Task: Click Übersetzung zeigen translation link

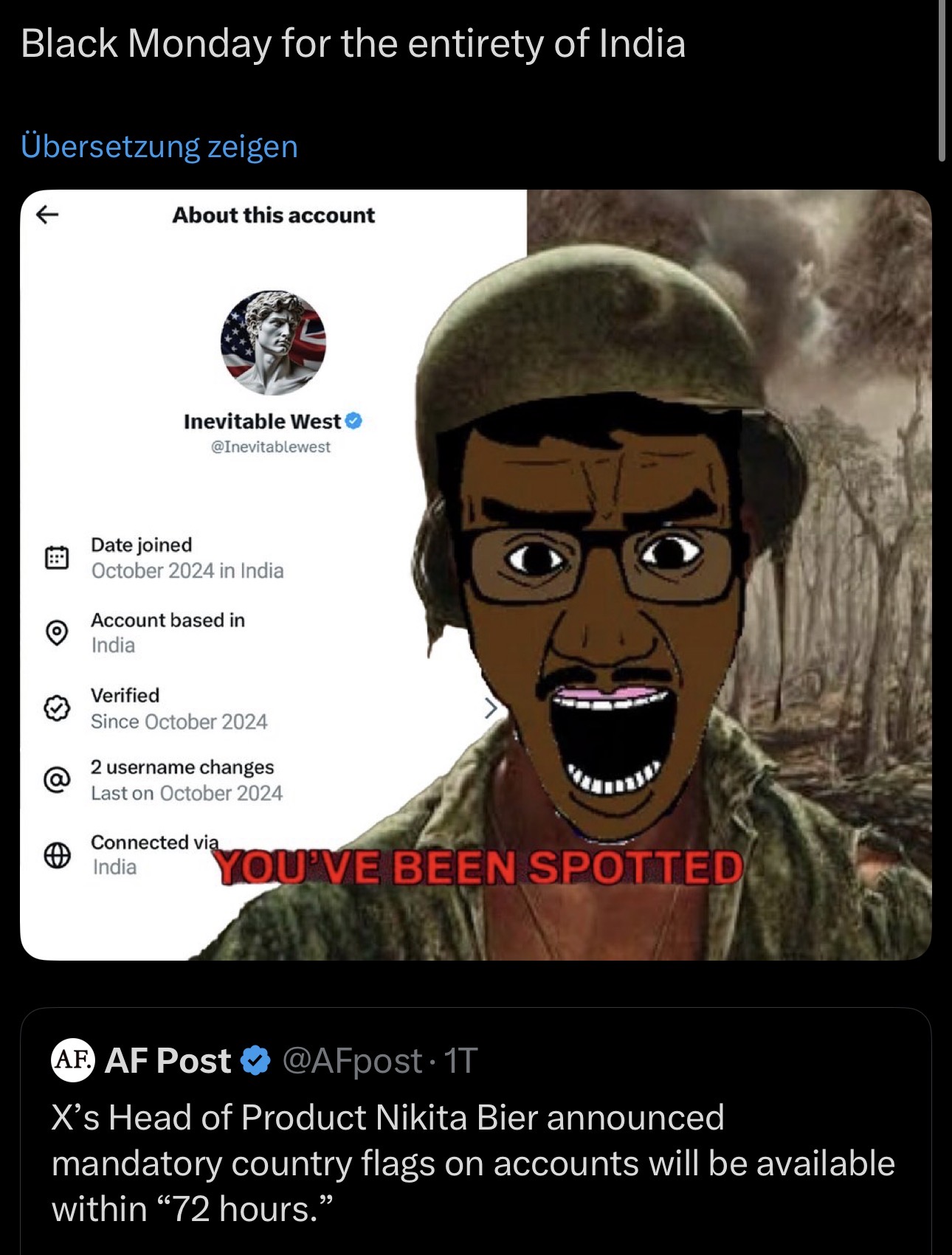Action: pyautogui.click(x=159, y=146)
